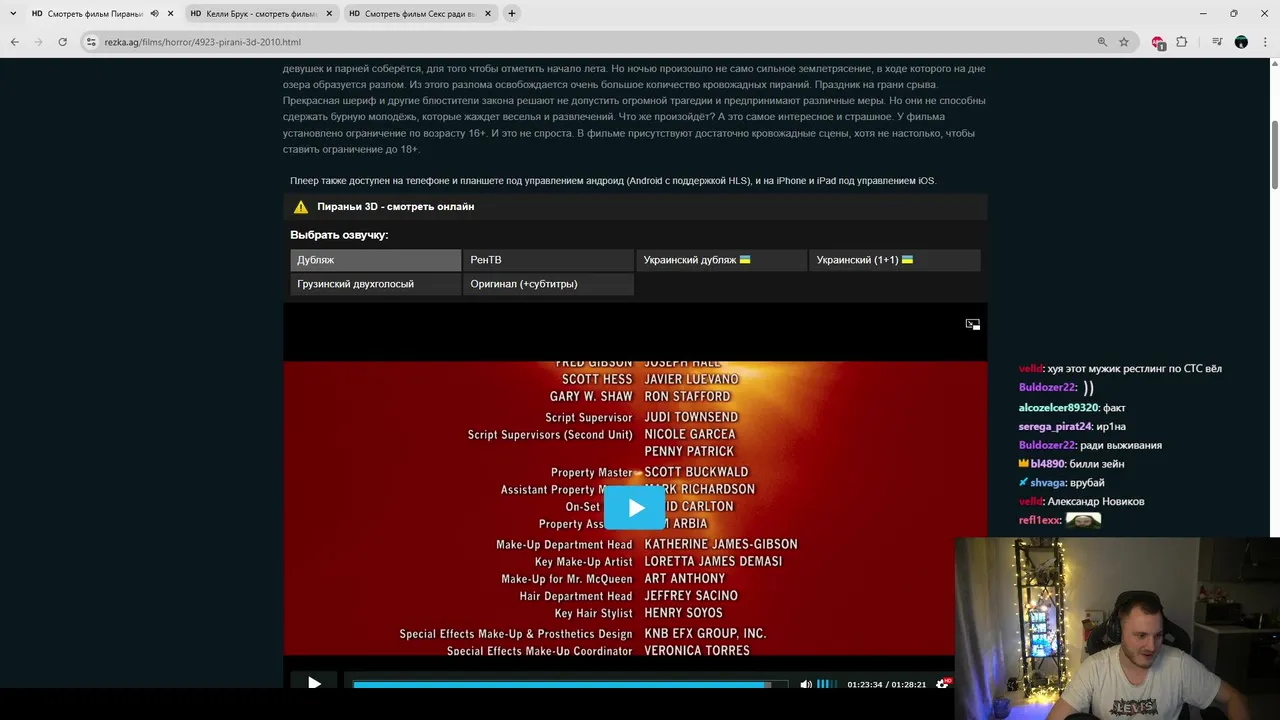
Task: Reload the current page
Action: [62, 42]
